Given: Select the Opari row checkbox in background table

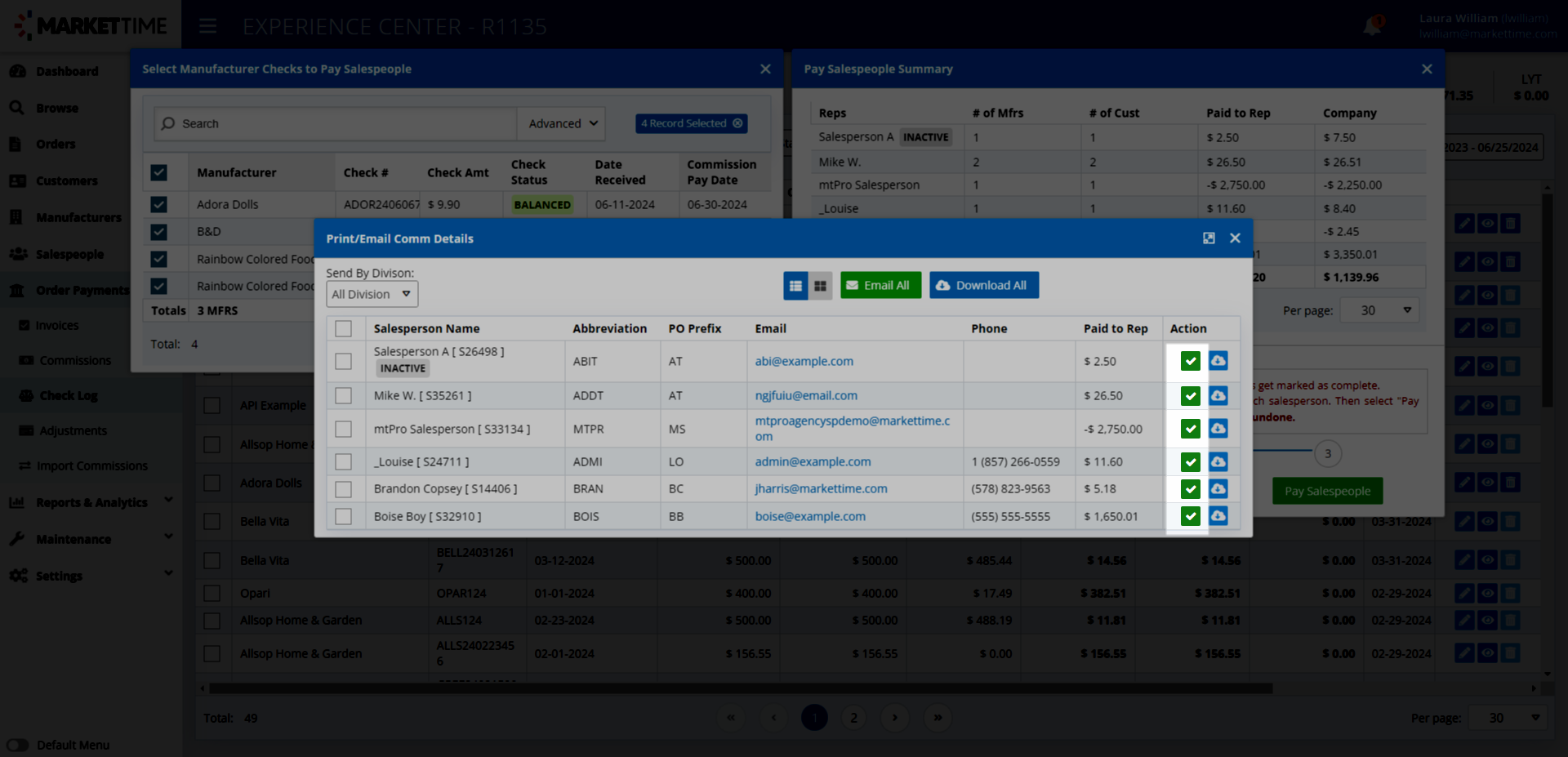Looking at the screenshot, I should (x=212, y=594).
